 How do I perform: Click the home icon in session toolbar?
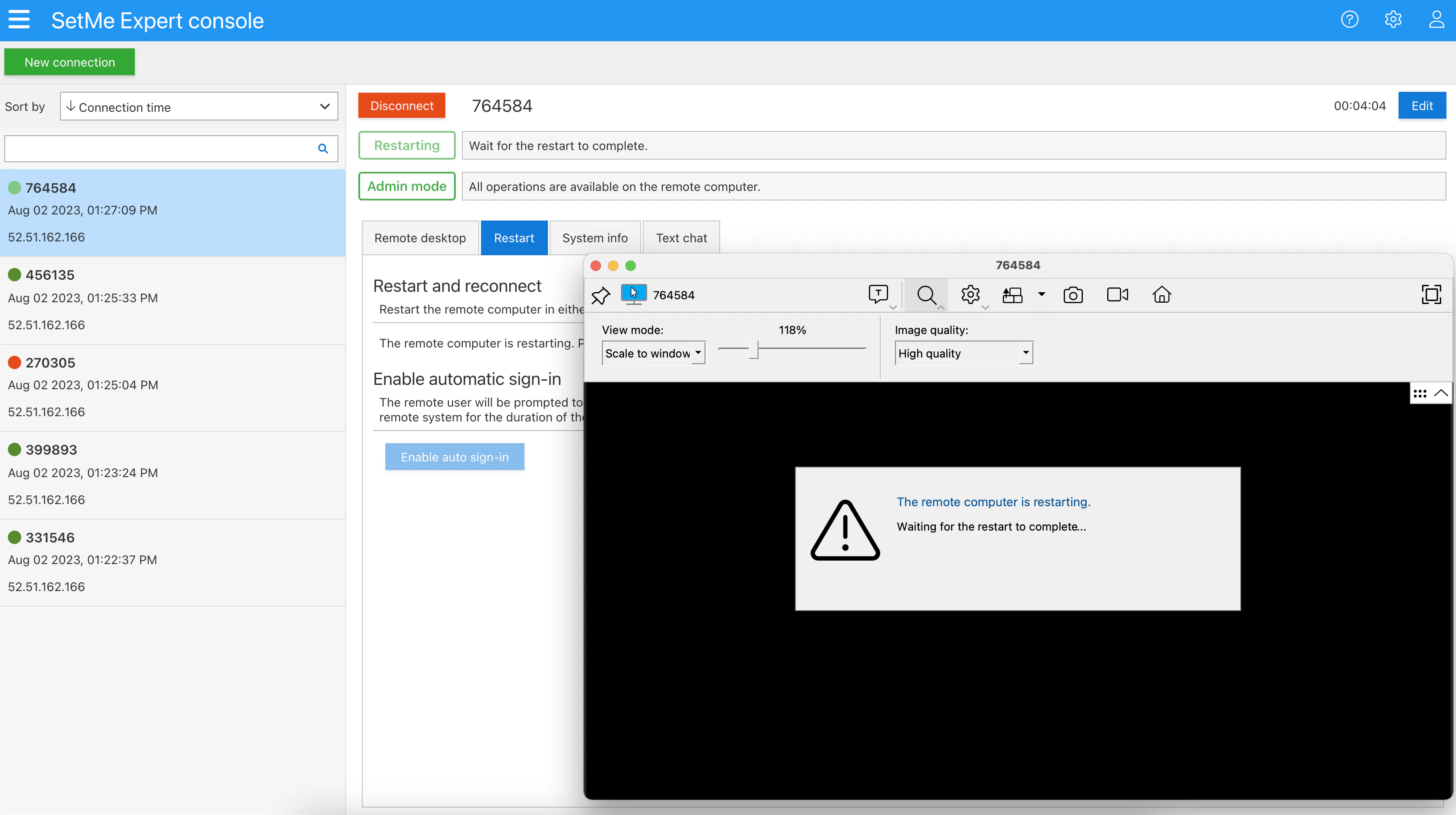pyautogui.click(x=1162, y=294)
